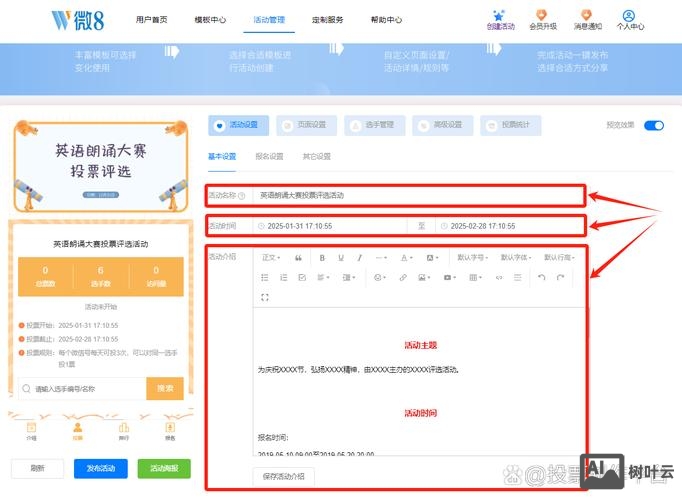Switch to the 活动设置 tab
This screenshot has height=500, width=682.
coord(238,125)
